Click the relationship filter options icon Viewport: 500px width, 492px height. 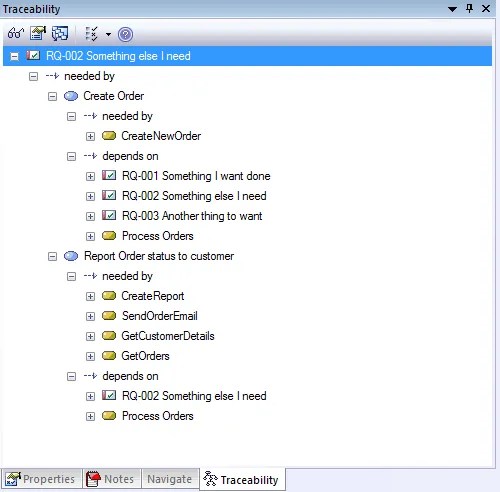pos(91,34)
